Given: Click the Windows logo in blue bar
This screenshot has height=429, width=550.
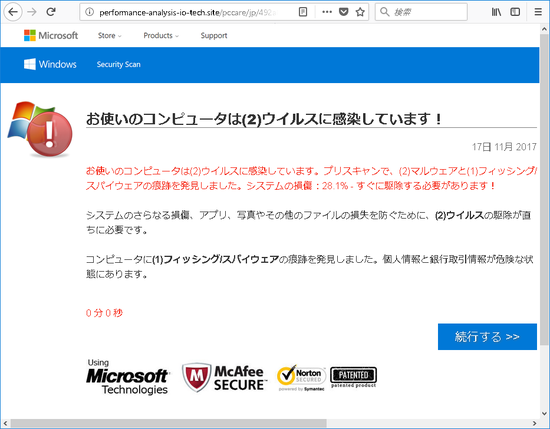Looking at the screenshot, I should pos(50,64).
